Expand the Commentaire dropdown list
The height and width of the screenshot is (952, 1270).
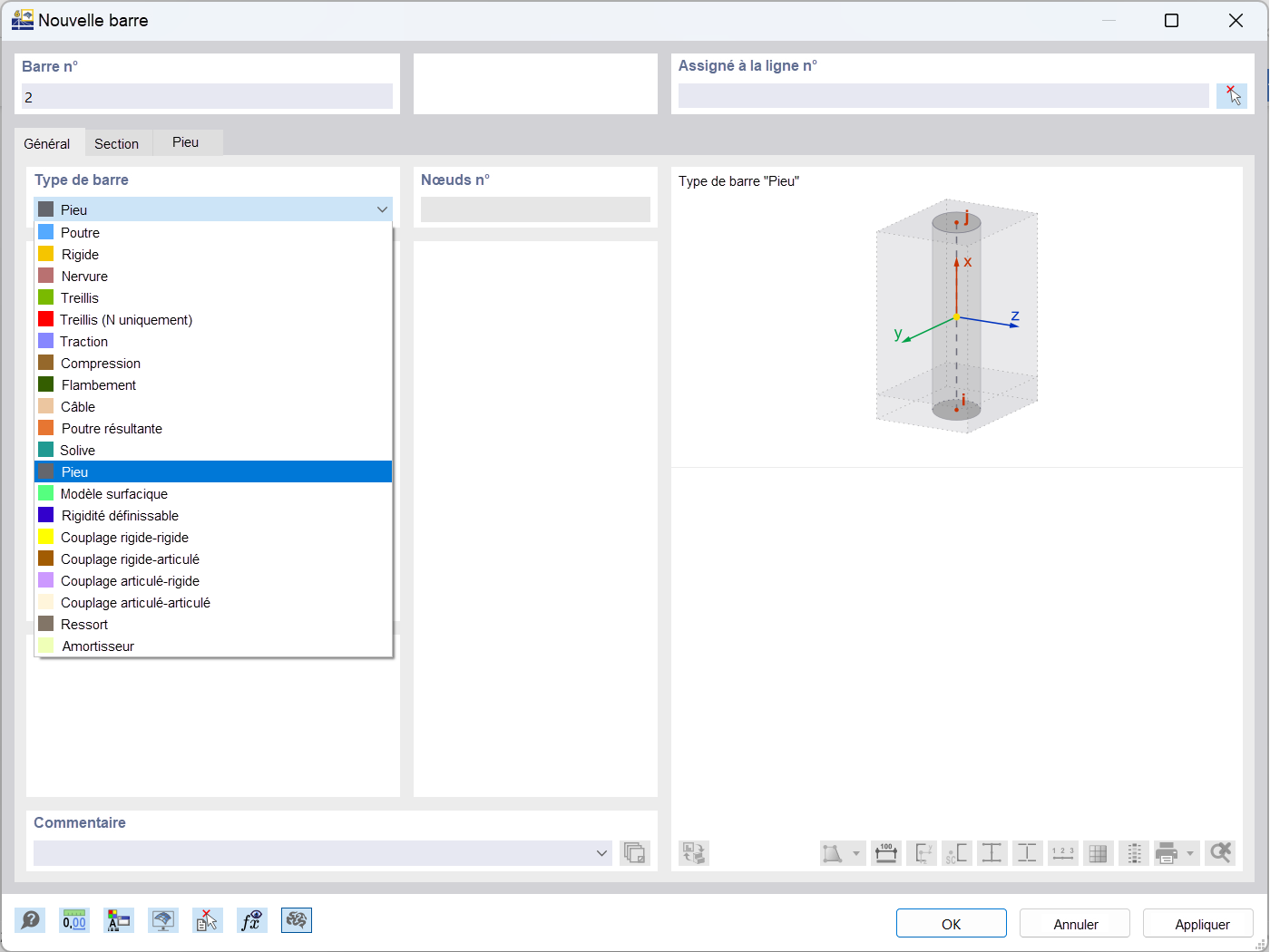601,853
